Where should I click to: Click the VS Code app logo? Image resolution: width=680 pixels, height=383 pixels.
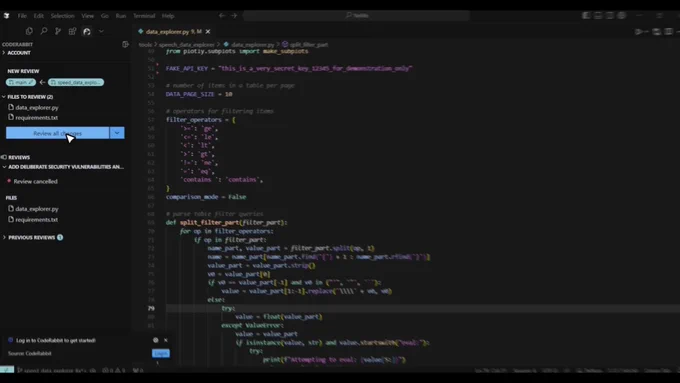7,16
